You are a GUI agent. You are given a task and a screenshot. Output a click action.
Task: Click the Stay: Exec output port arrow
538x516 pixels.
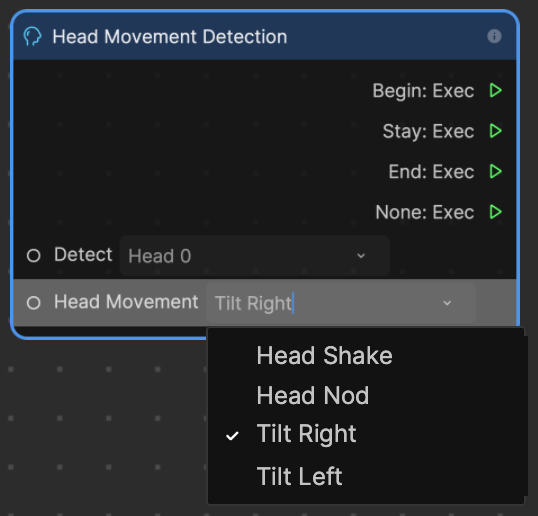pyautogui.click(x=495, y=131)
